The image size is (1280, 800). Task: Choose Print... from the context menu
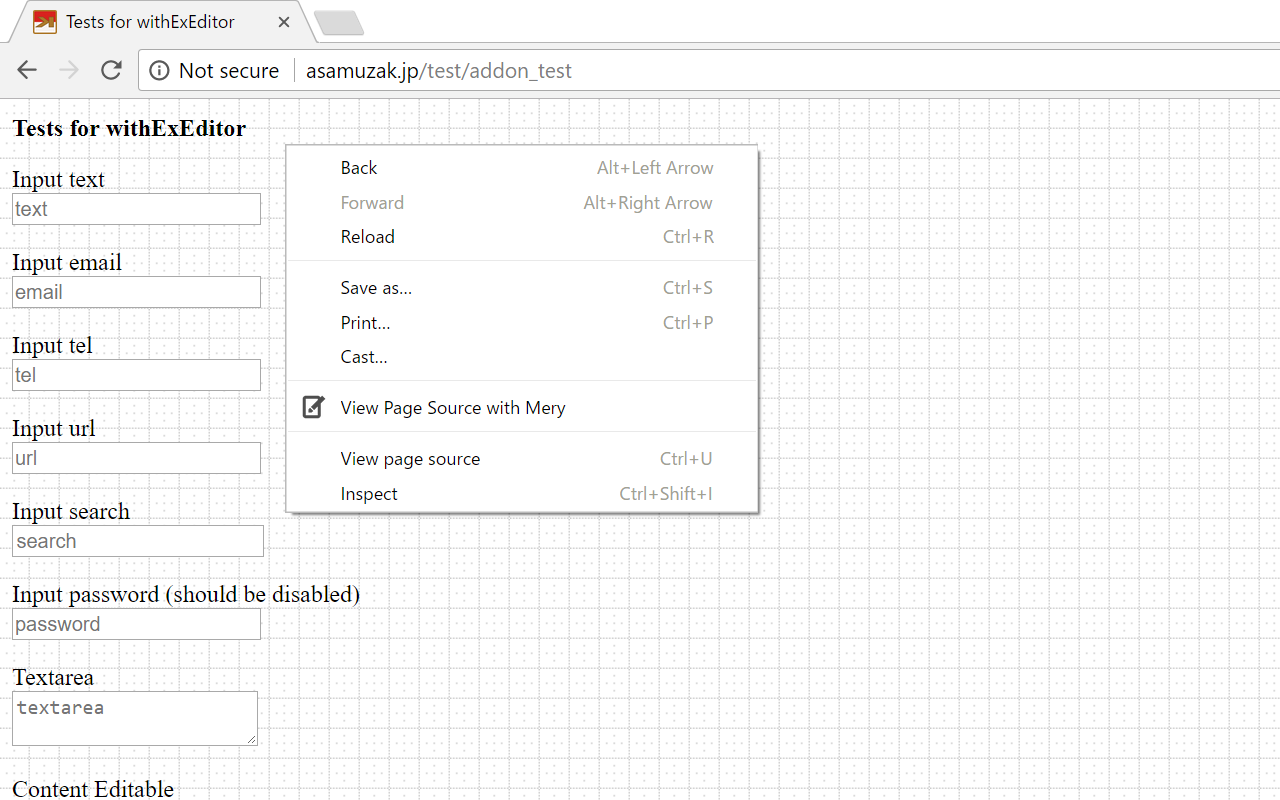click(x=522, y=323)
